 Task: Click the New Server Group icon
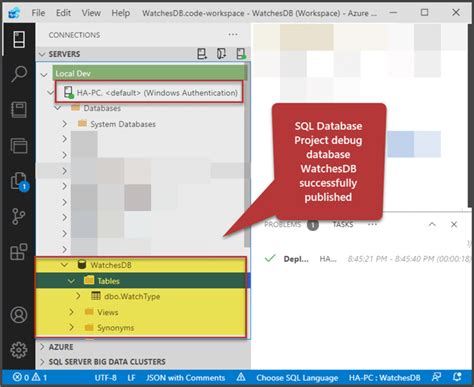[221, 54]
